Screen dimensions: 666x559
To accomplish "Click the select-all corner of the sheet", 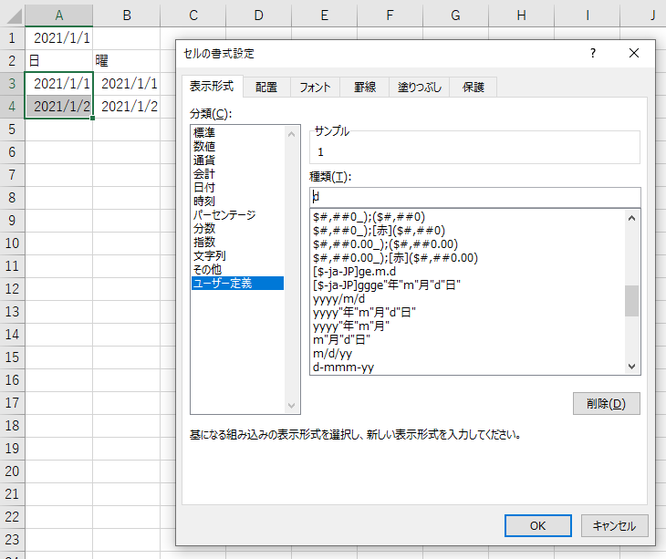I will click(13, 15).
